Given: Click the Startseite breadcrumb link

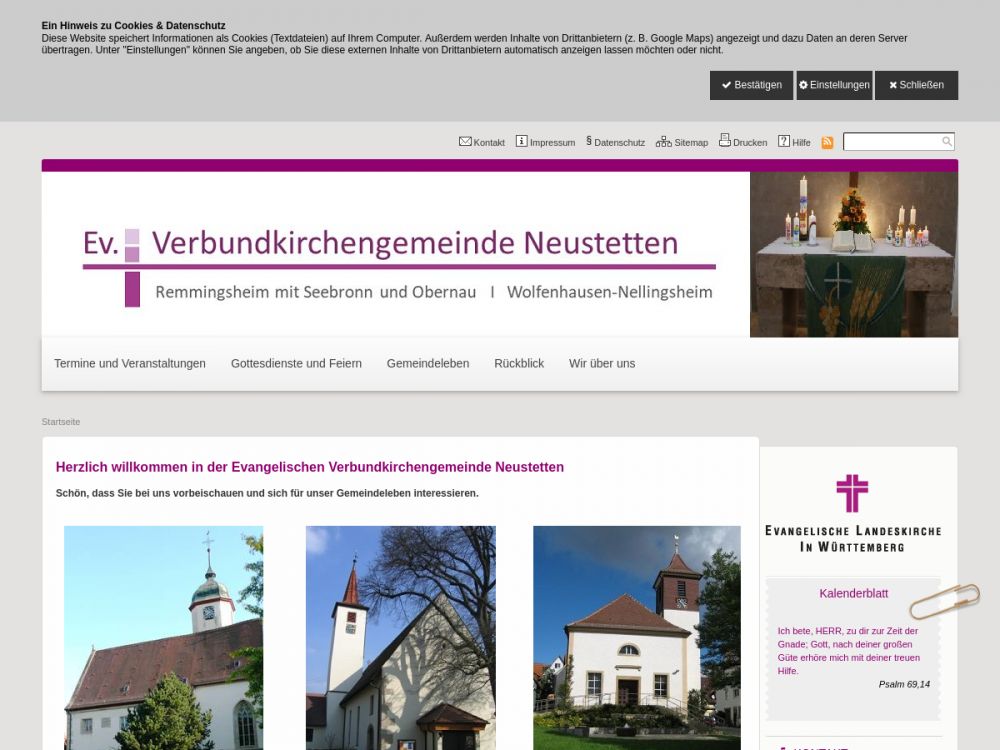Looking at the screenshot, I should tap(61, 422).
